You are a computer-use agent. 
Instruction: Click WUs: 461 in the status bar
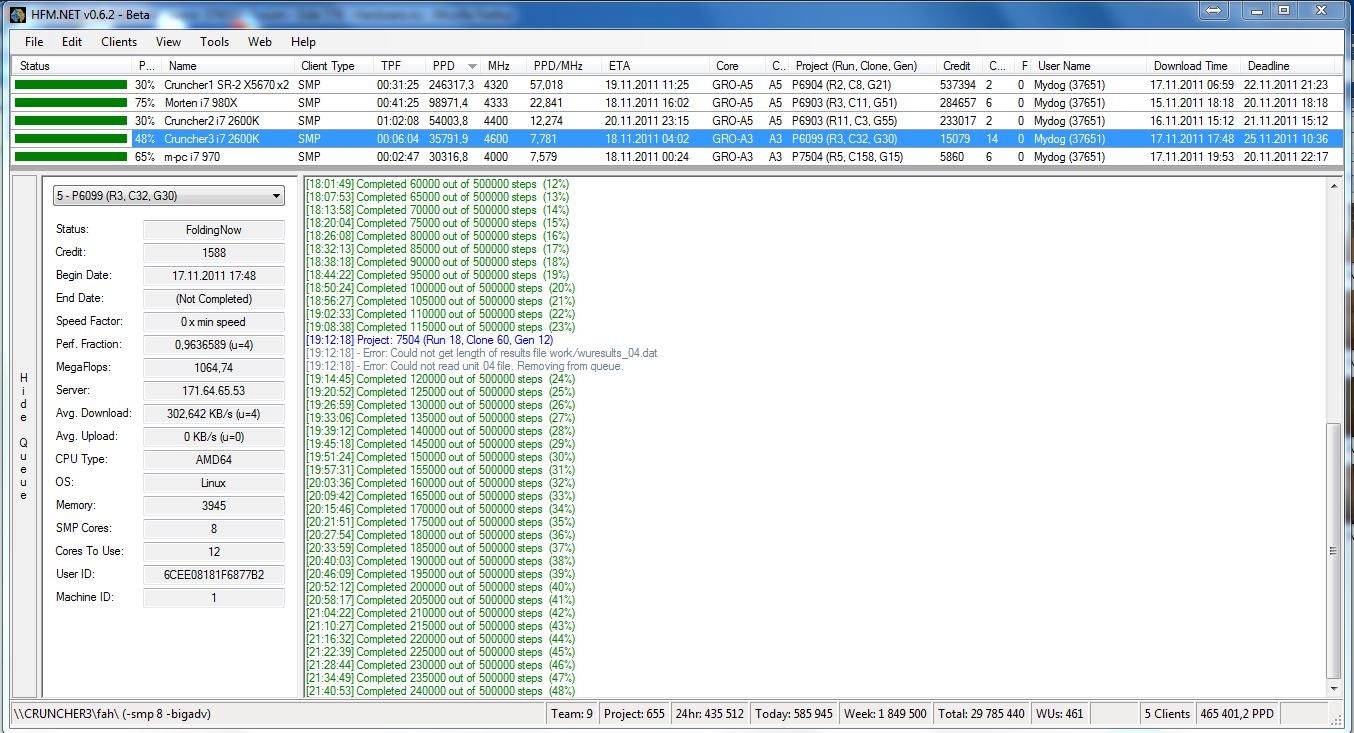pos(1060,714)
